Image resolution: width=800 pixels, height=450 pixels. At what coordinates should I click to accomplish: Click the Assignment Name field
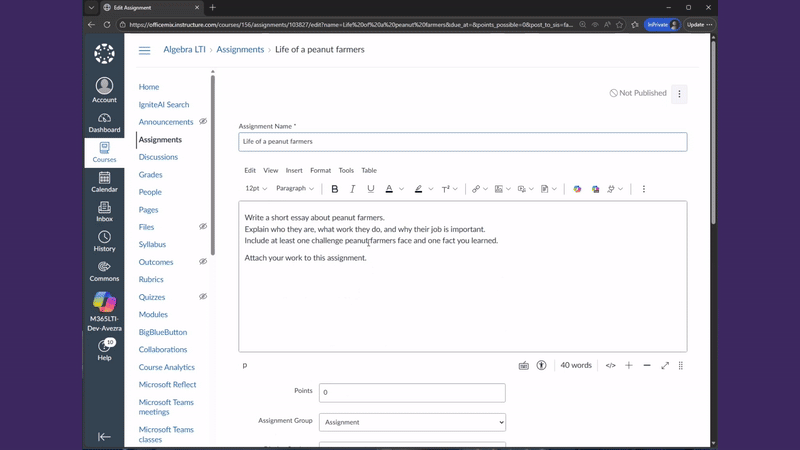[463, 142]
